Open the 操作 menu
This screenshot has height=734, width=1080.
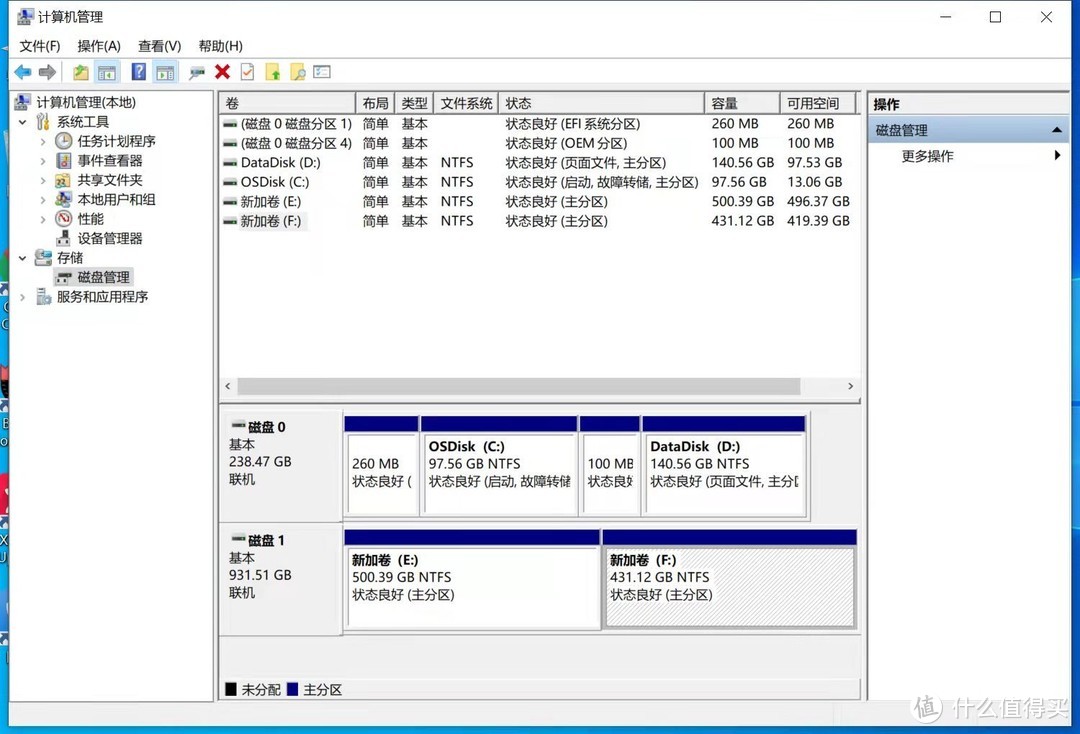pyautogui.click(x=98, y=45)
